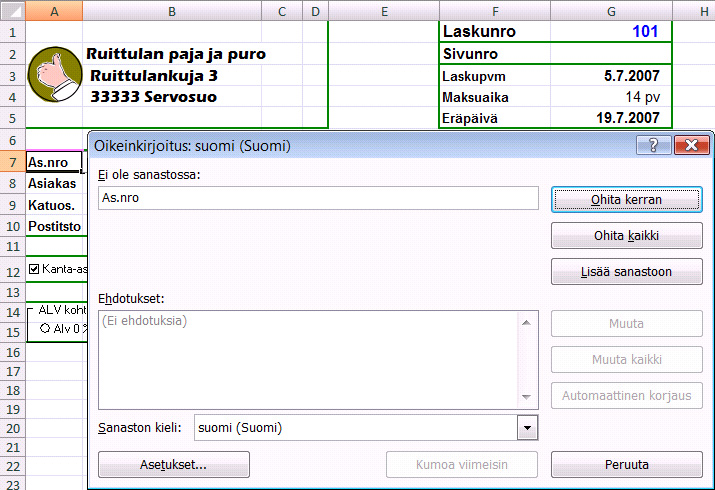Image resolution: width=715 pixels, height=490 pixels.
Task: Close the Oikeinkirjoitus dialog
Action: point(691,145)
